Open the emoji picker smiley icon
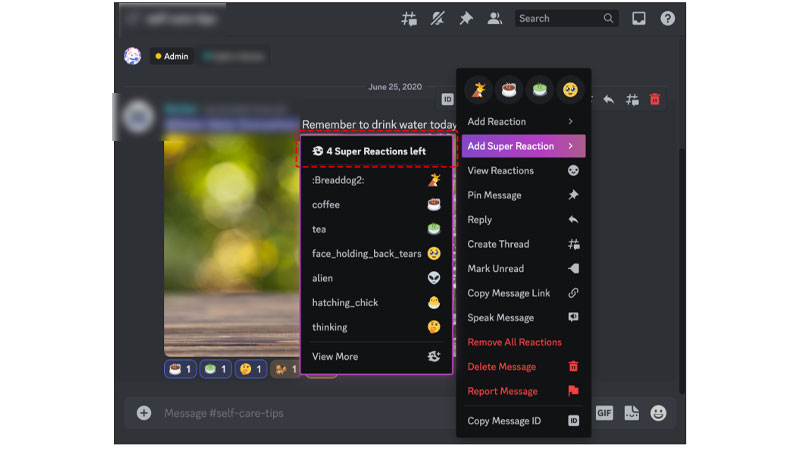The image size is (800, 450). tap(658, 413)
